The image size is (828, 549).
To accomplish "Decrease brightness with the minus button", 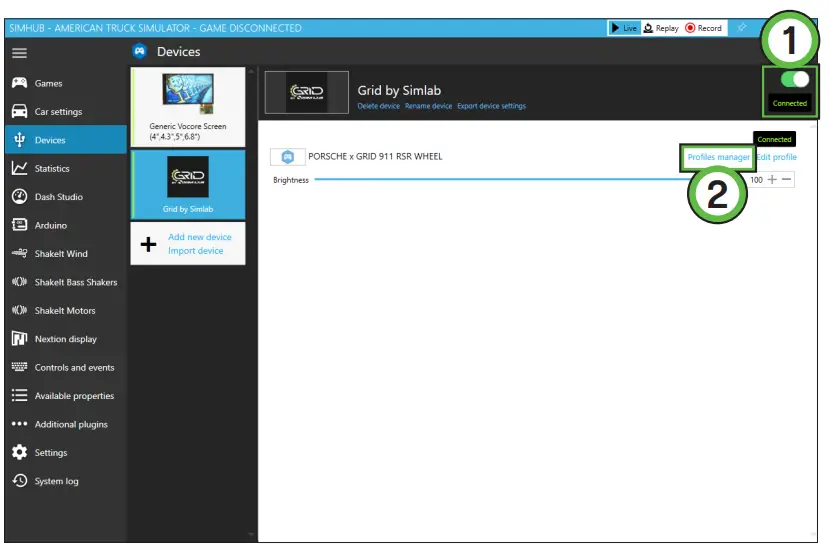I will click(x=786, y=179).
